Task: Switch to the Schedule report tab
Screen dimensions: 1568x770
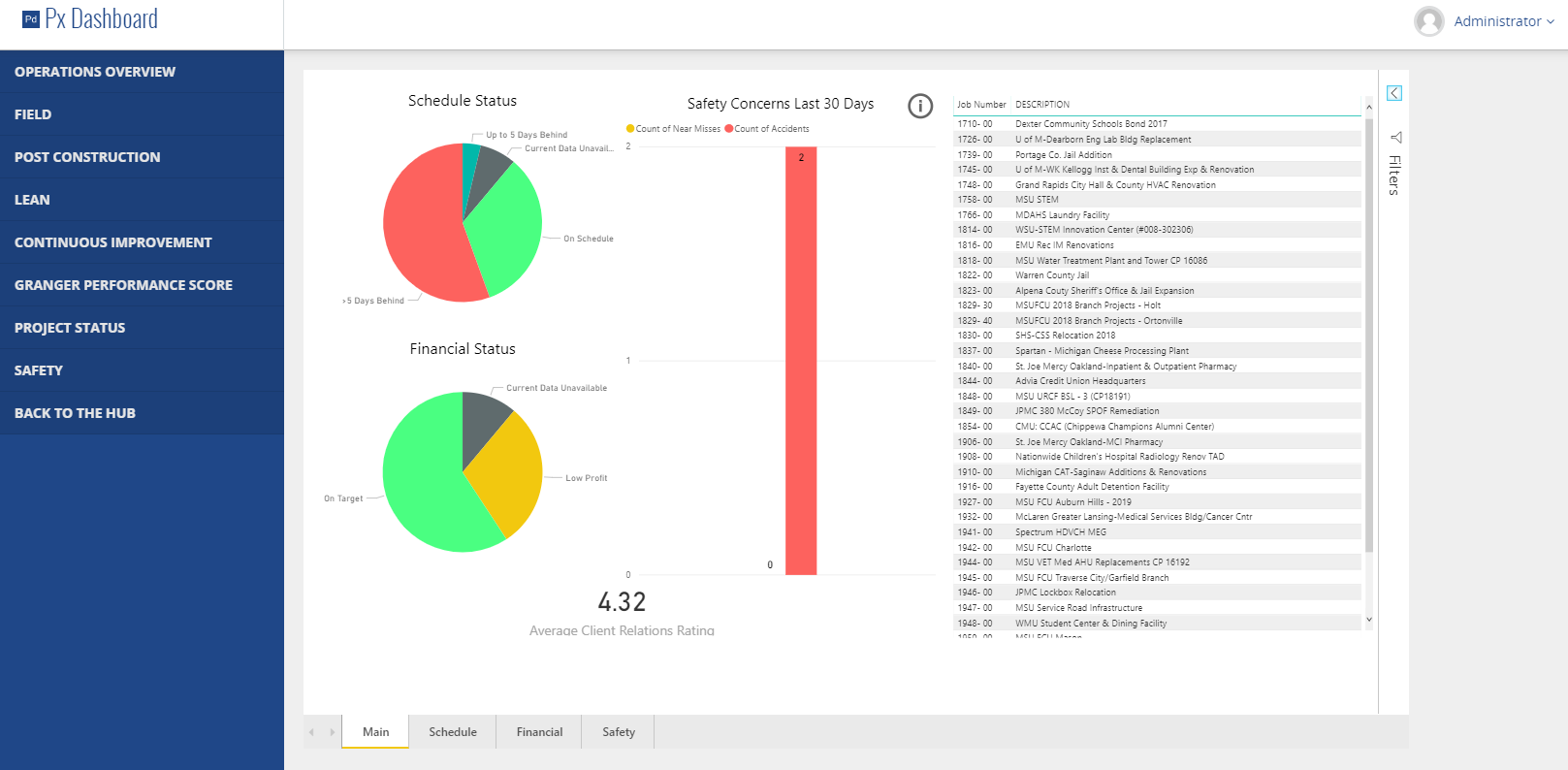Action: click(x=453, y=732)
